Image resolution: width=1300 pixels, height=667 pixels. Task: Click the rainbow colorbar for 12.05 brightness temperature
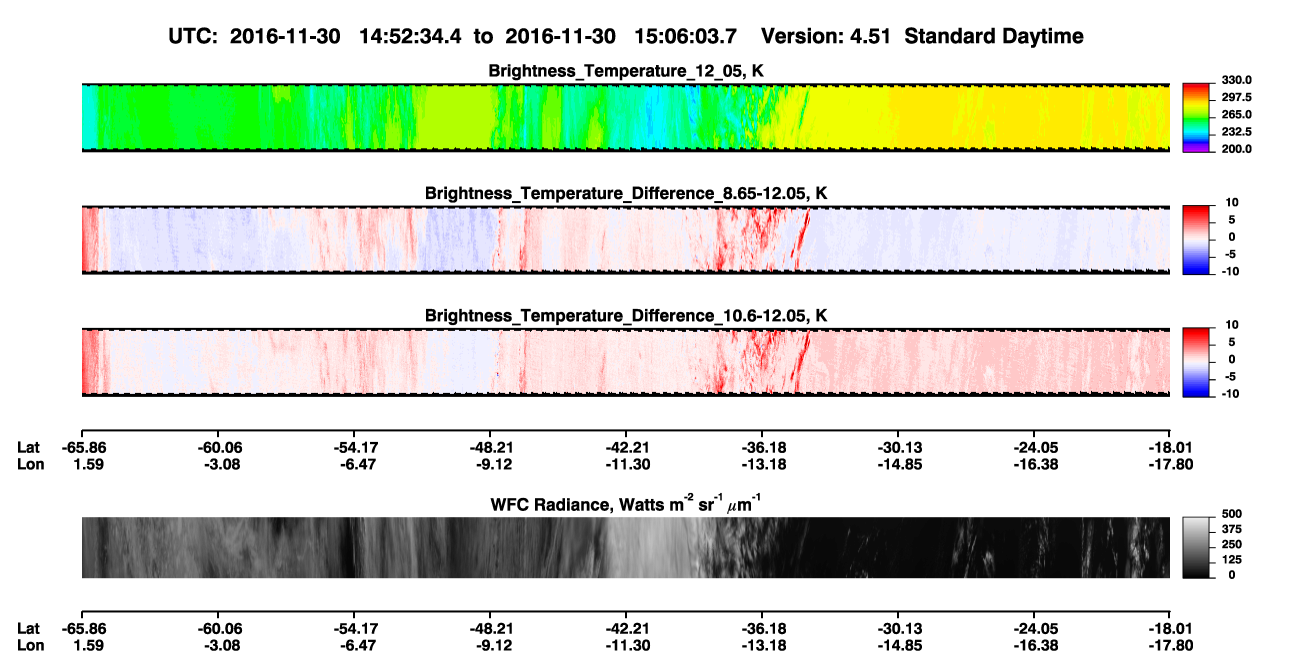[1196, 118]
